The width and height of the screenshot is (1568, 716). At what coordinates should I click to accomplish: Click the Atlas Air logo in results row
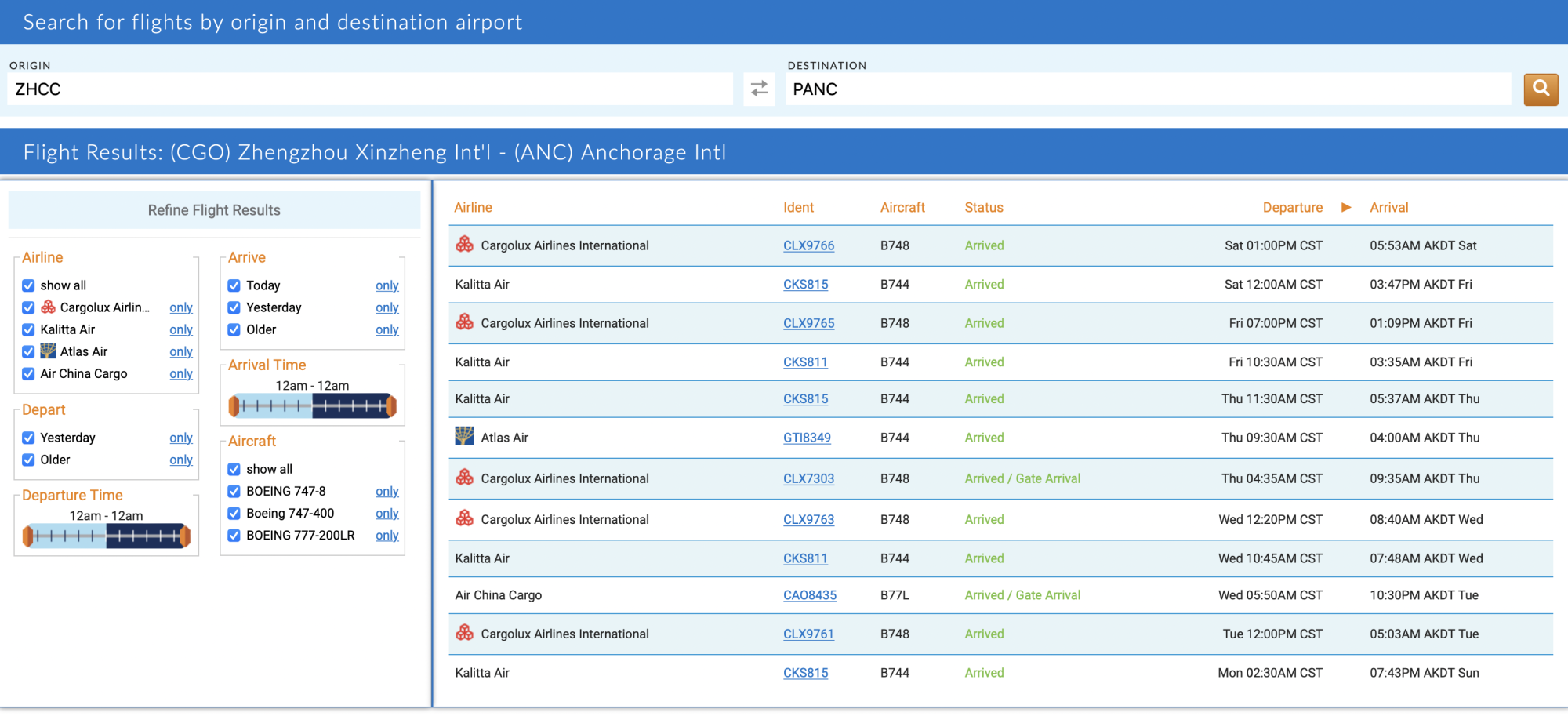click(464, 436)
